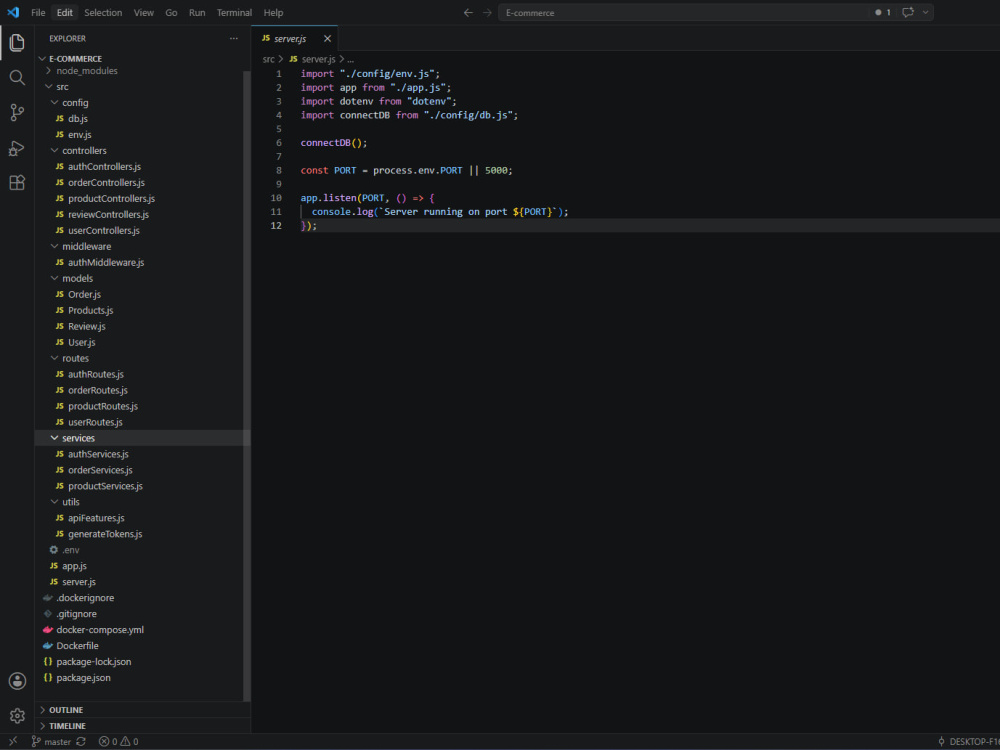Click the server.js breadcrumb segment

pyautogui.click(x=318, y=59)
